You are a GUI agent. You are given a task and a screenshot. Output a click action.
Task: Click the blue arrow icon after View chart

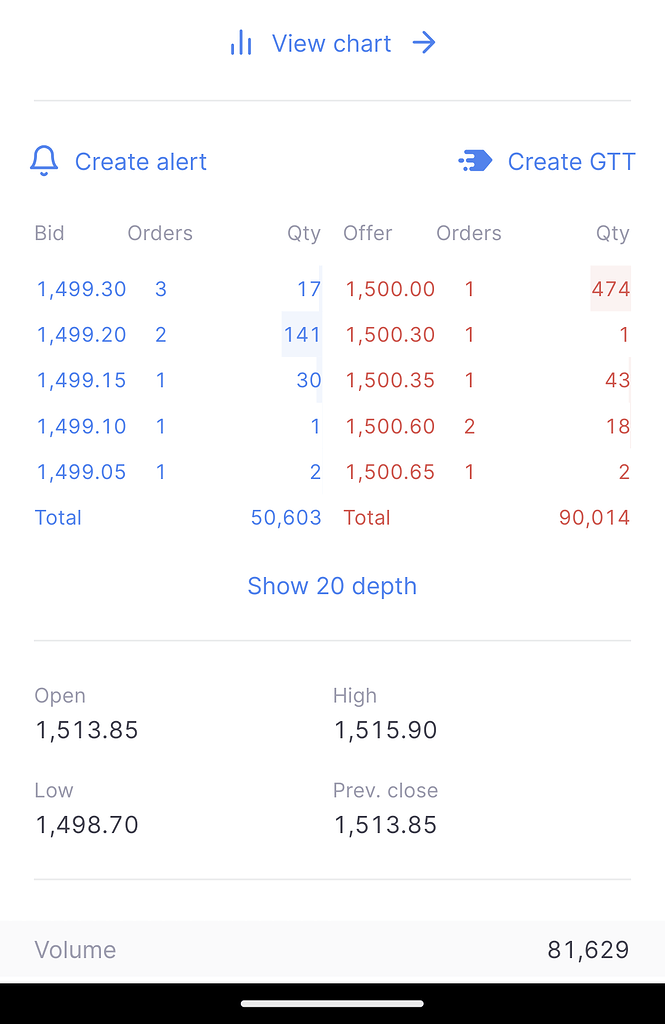(x=424, y=43)
